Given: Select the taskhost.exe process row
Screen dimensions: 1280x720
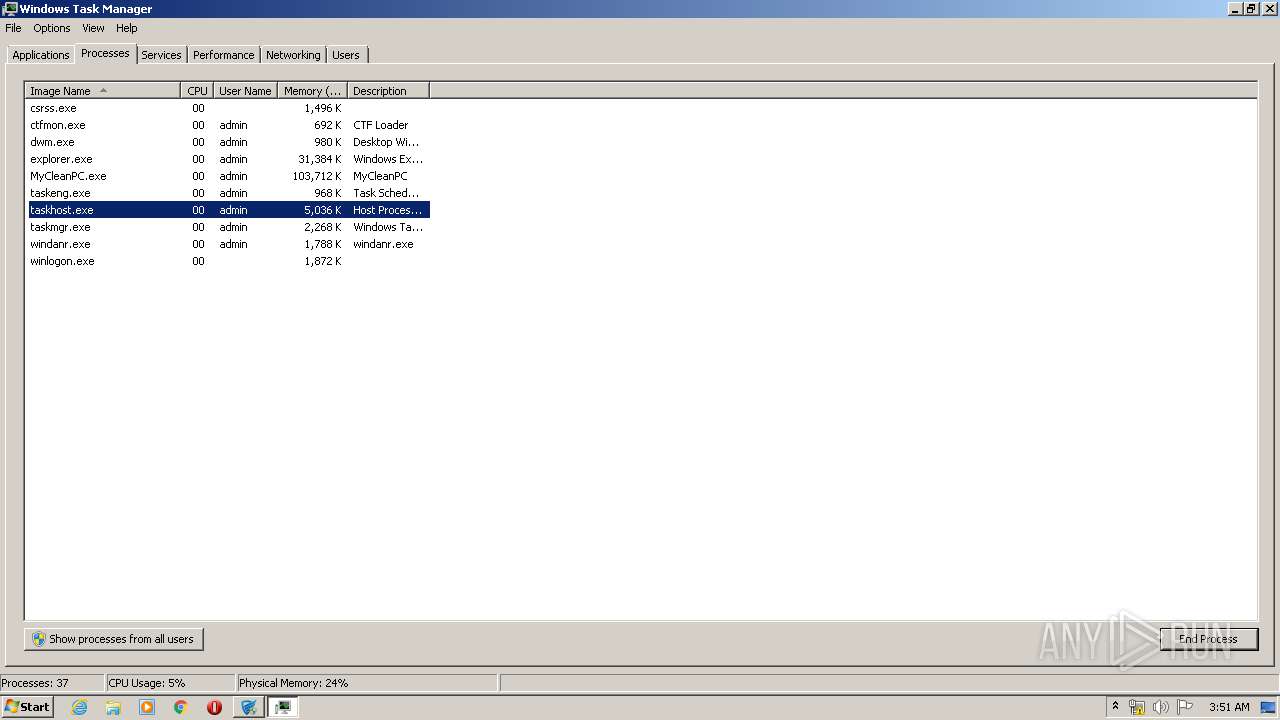Looking at the screenshot, I should pos(228,210).
